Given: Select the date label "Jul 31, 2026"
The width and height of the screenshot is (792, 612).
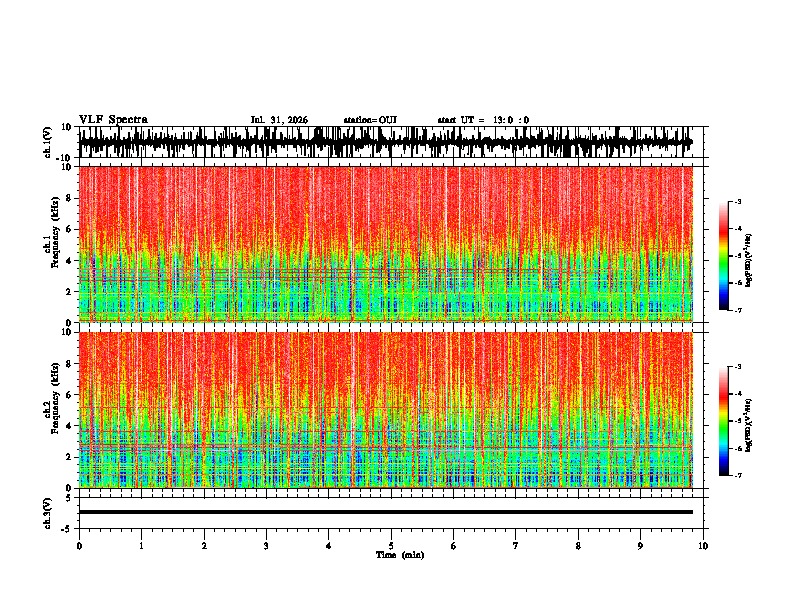Looking at the screenshot, I should coord(279,120).
